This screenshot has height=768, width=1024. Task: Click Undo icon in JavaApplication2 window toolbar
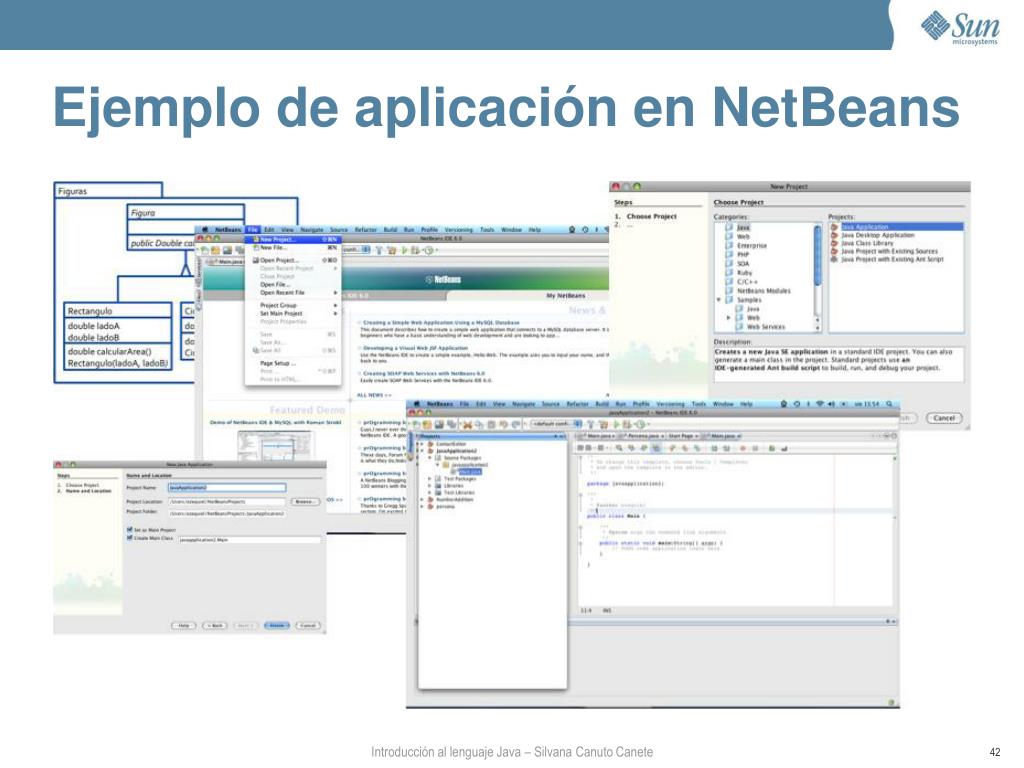pos(504,424)
